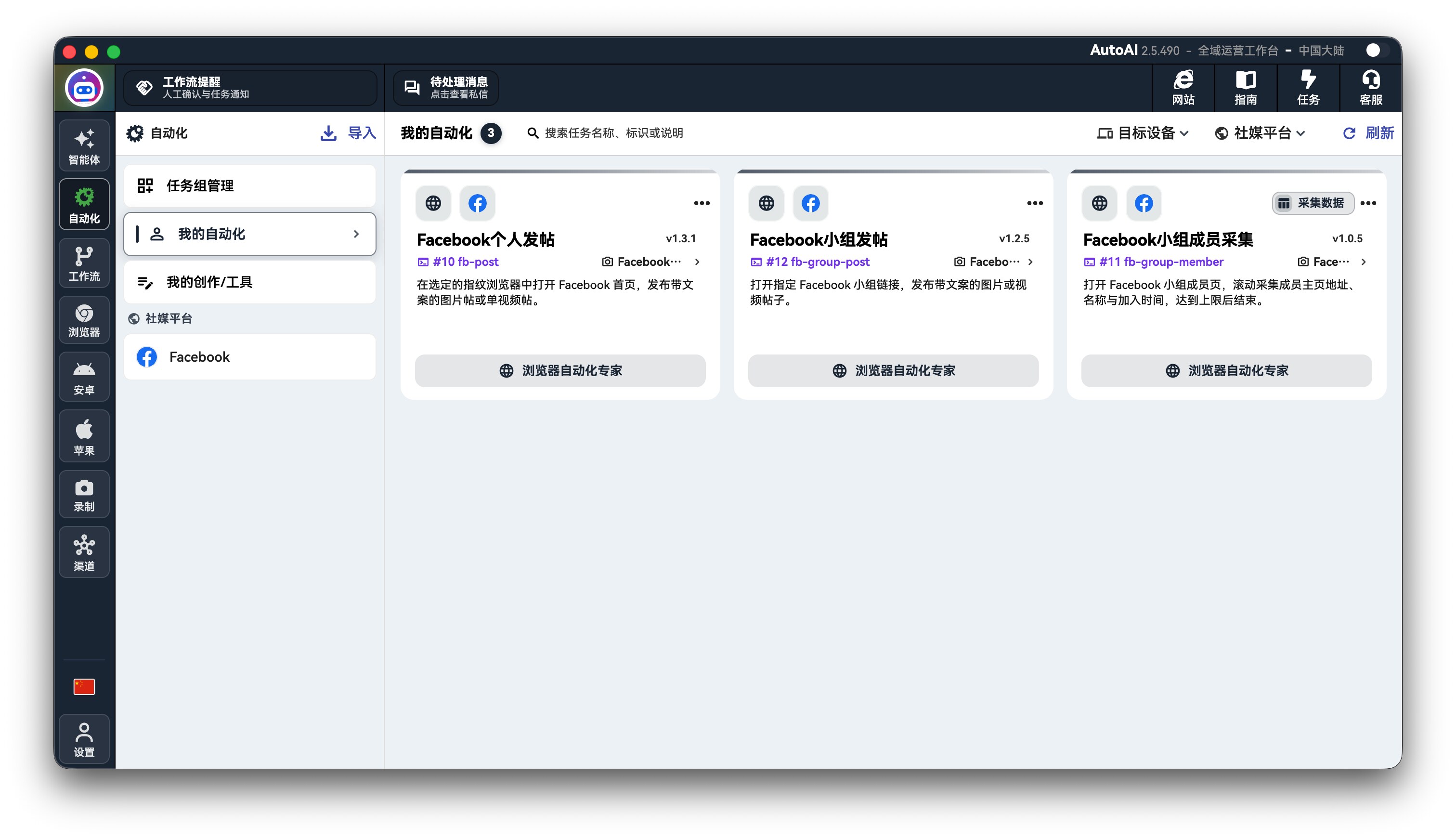1456x840 pixels.
Task: Open 设置 settings in sidebar
Action: pos(84,740)
